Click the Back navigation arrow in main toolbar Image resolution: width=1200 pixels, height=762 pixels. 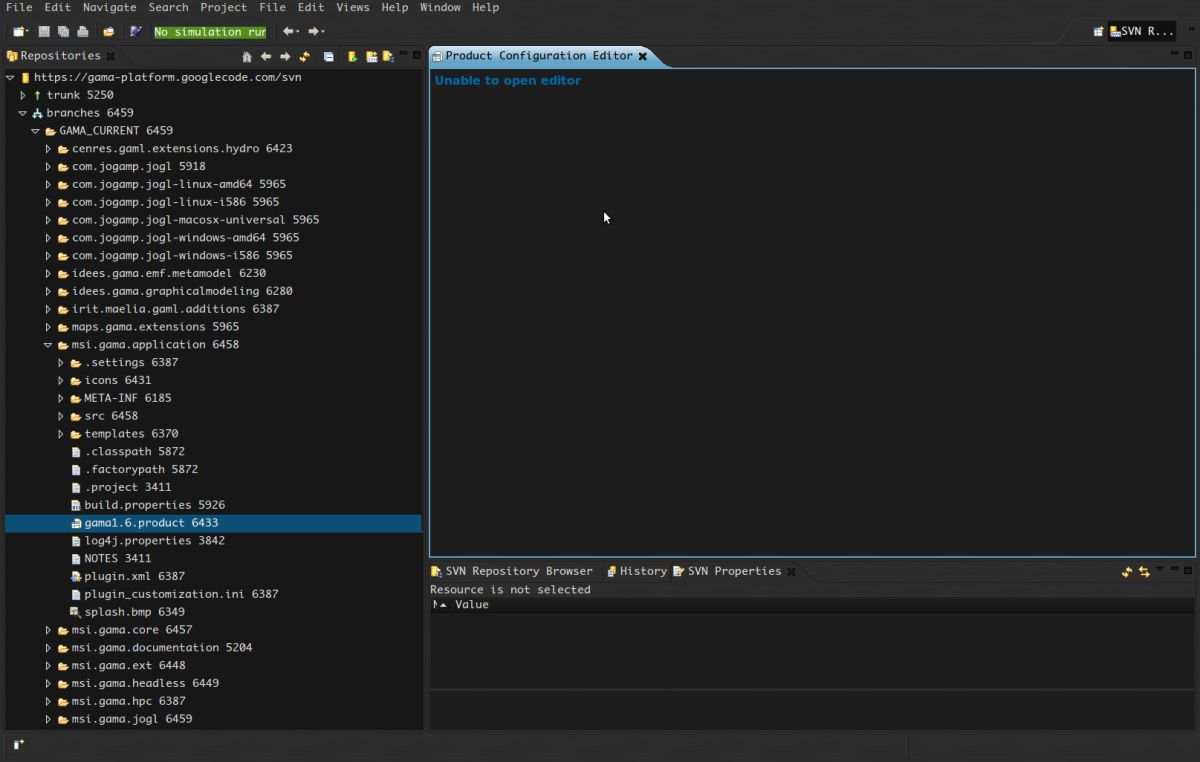[x=287, y=32]
